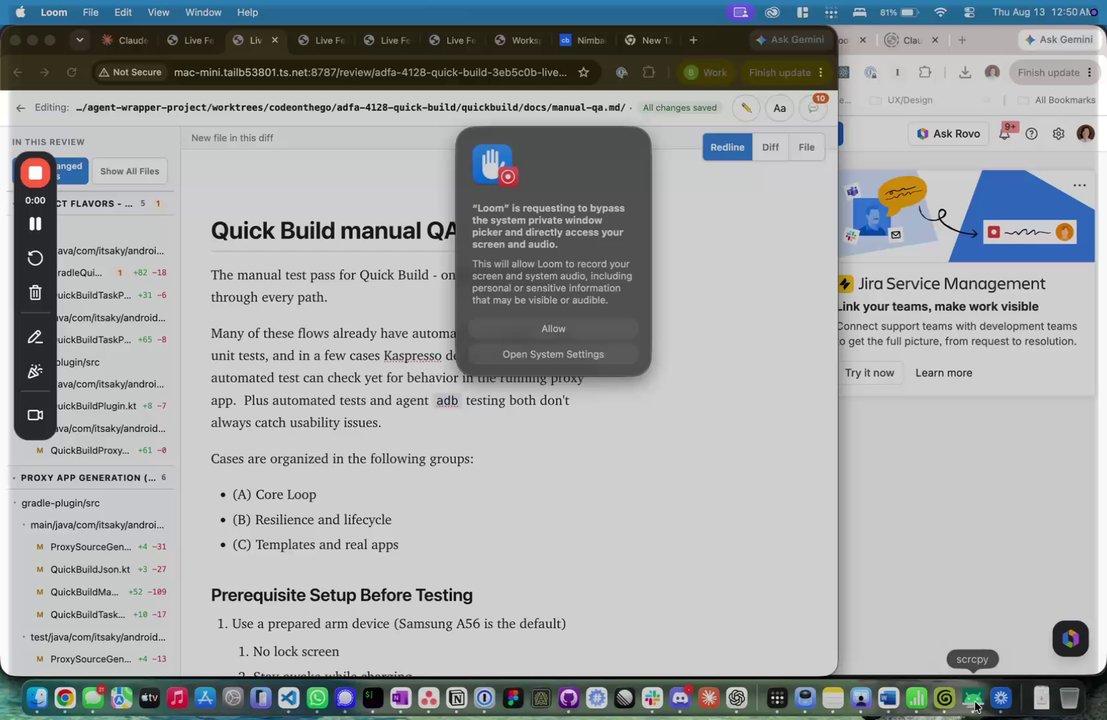The height and width of the screenshot is (720, 1107).
Task: Go back using arrow beside Editing
Action: pos(20,108)
